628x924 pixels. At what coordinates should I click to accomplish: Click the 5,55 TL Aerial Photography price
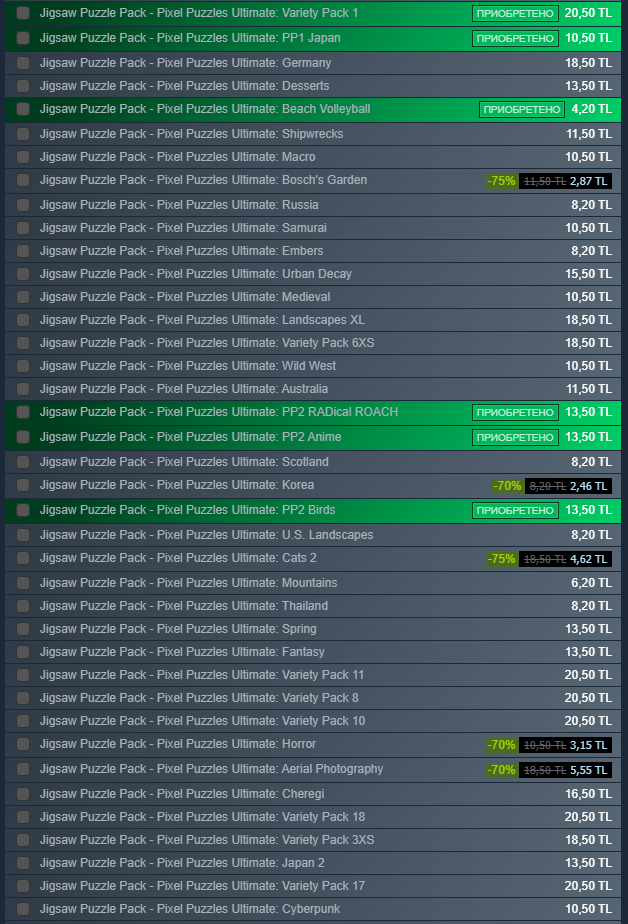point(589,770)
